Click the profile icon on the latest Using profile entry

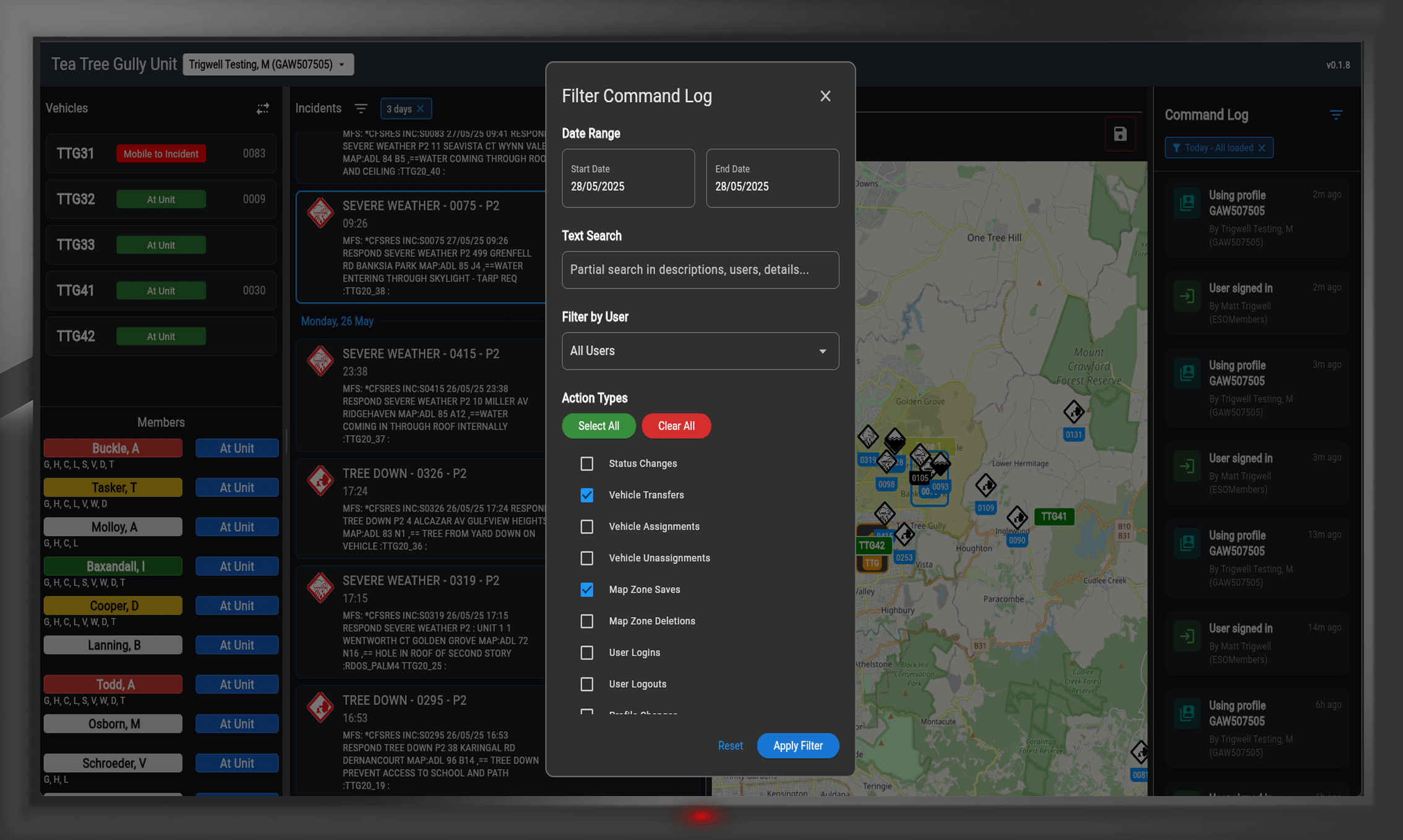click(x=1186, y=202)
